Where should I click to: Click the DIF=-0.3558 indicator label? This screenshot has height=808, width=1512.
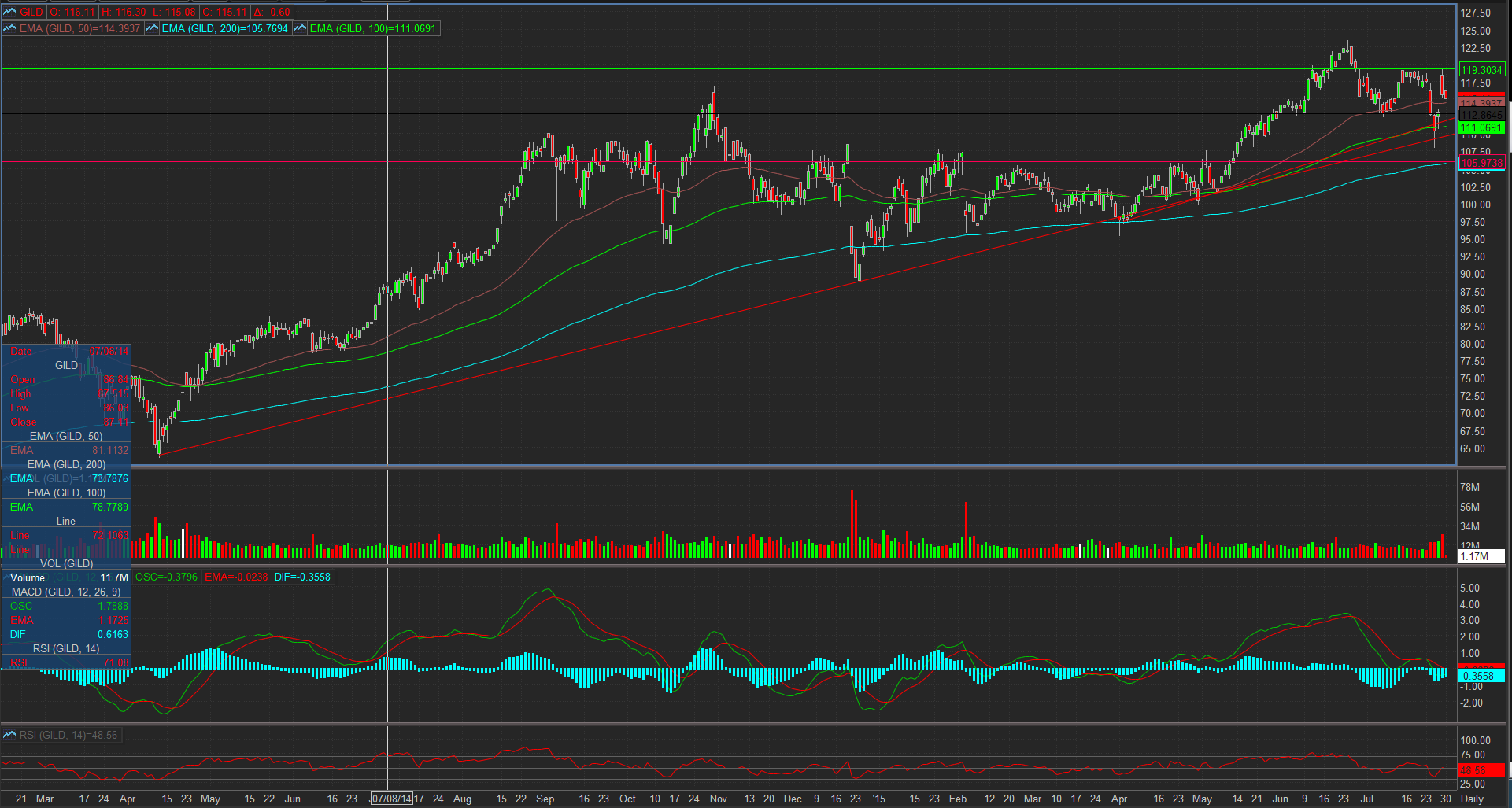click(x=304, y=577)
